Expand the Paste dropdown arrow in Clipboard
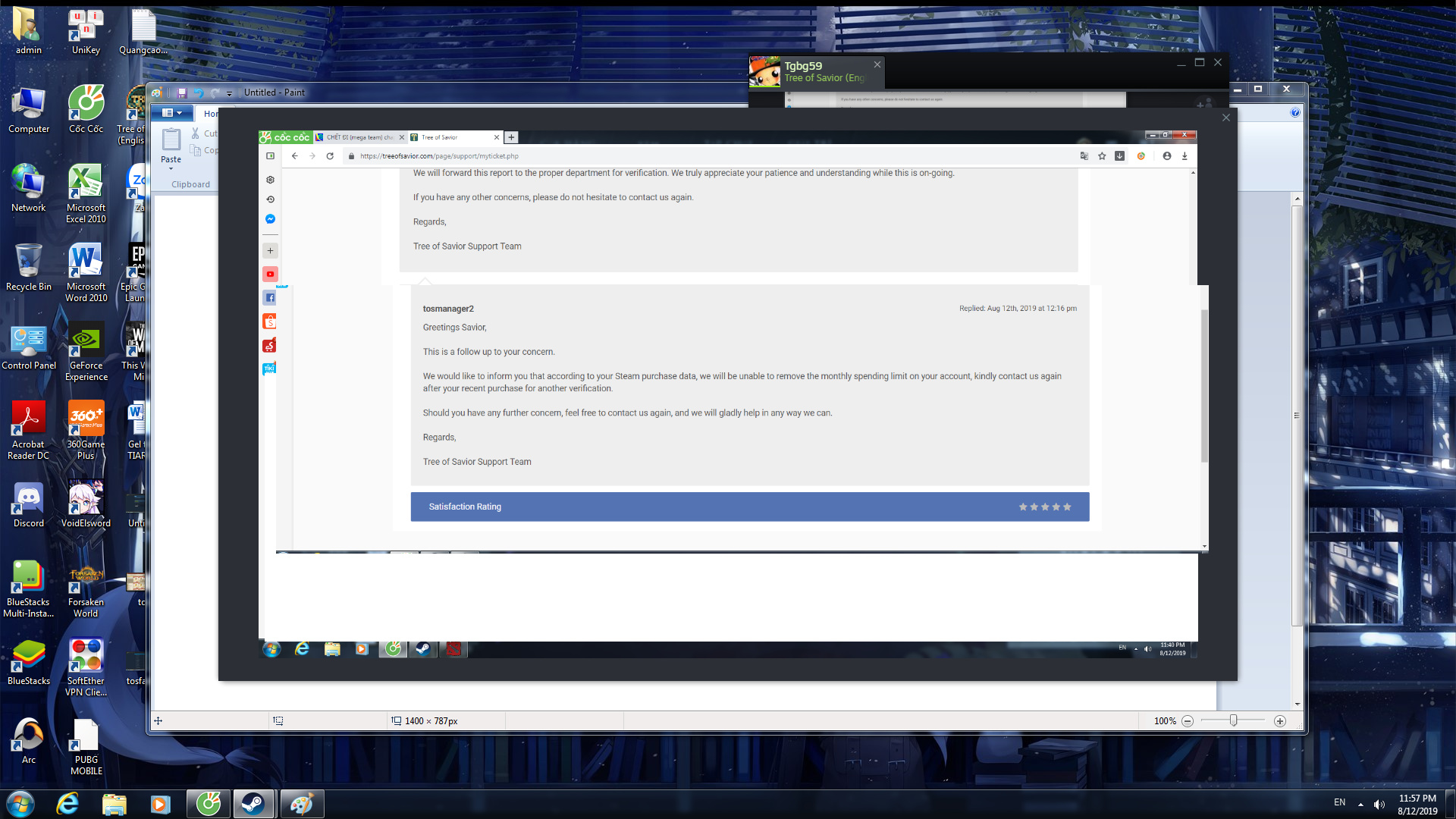The image size is (1456, 819). coord(171,169)
